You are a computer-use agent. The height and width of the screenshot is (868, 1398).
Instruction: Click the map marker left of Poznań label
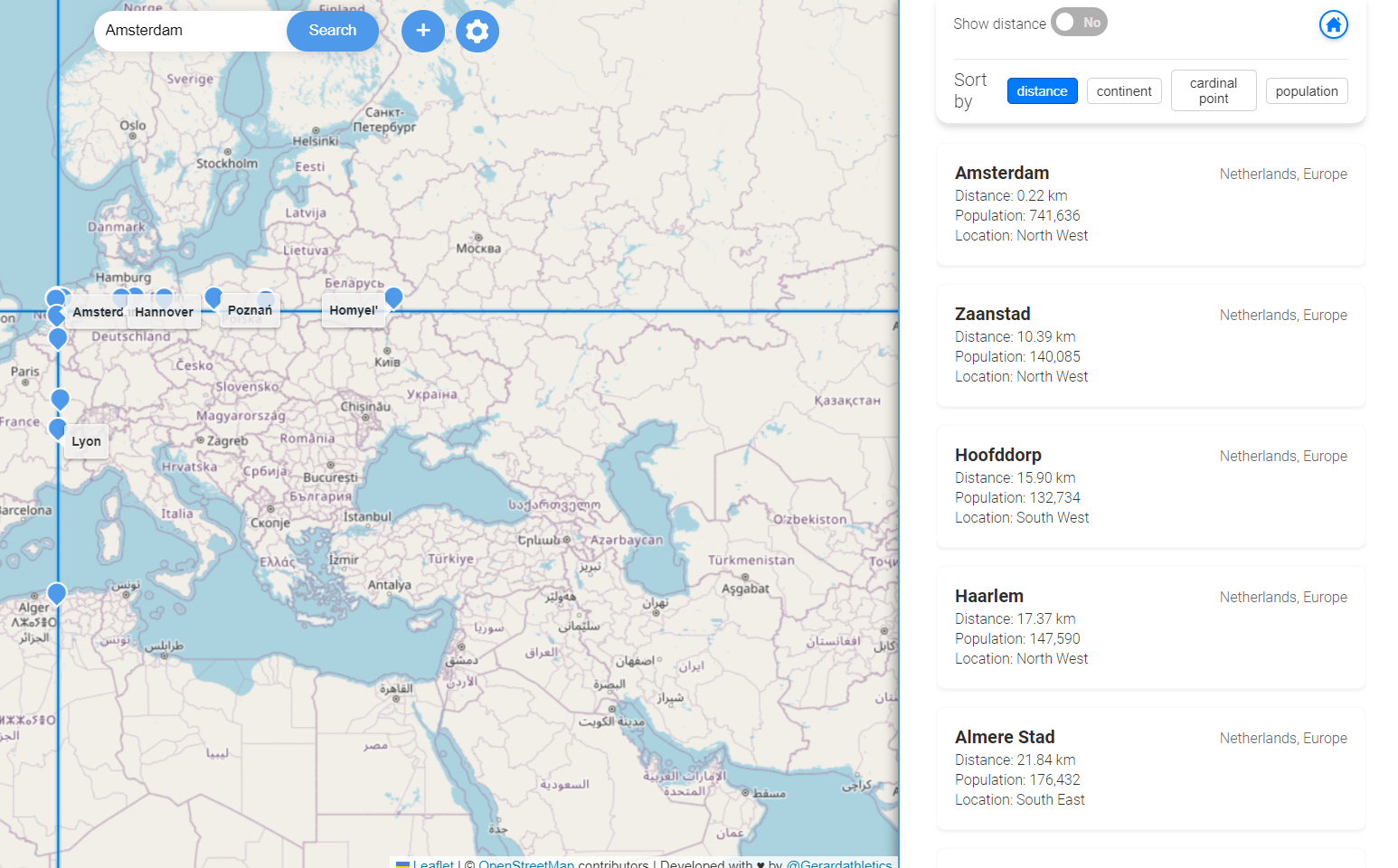click(x=213, y=297)
